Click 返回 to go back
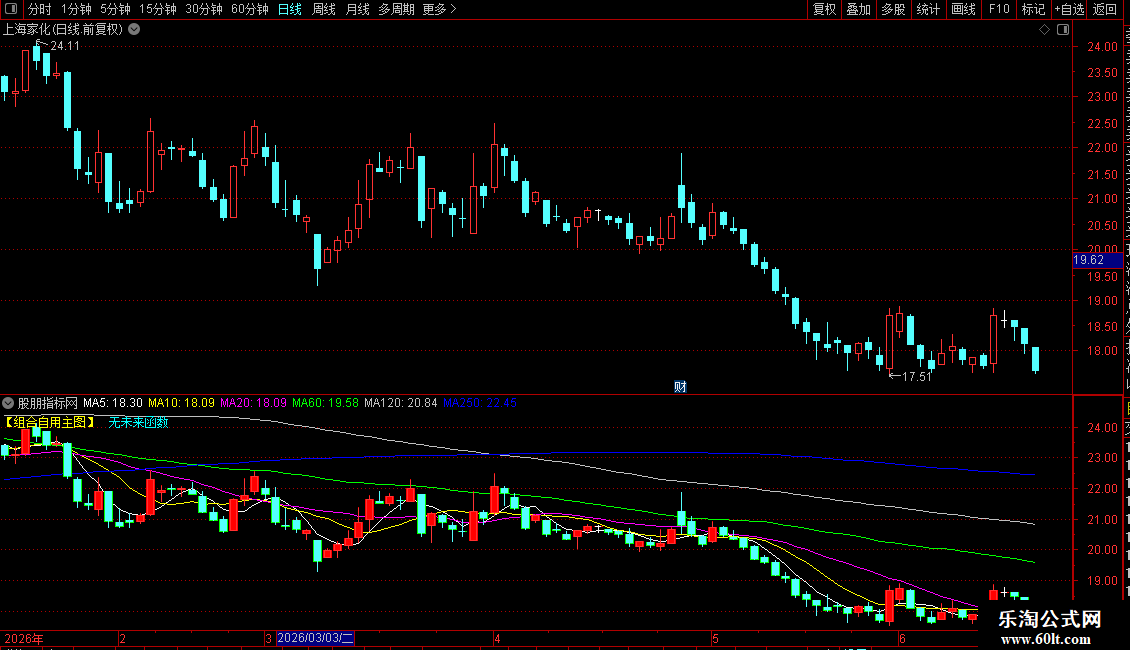Screen dimensions: 1130x650 1105,9
